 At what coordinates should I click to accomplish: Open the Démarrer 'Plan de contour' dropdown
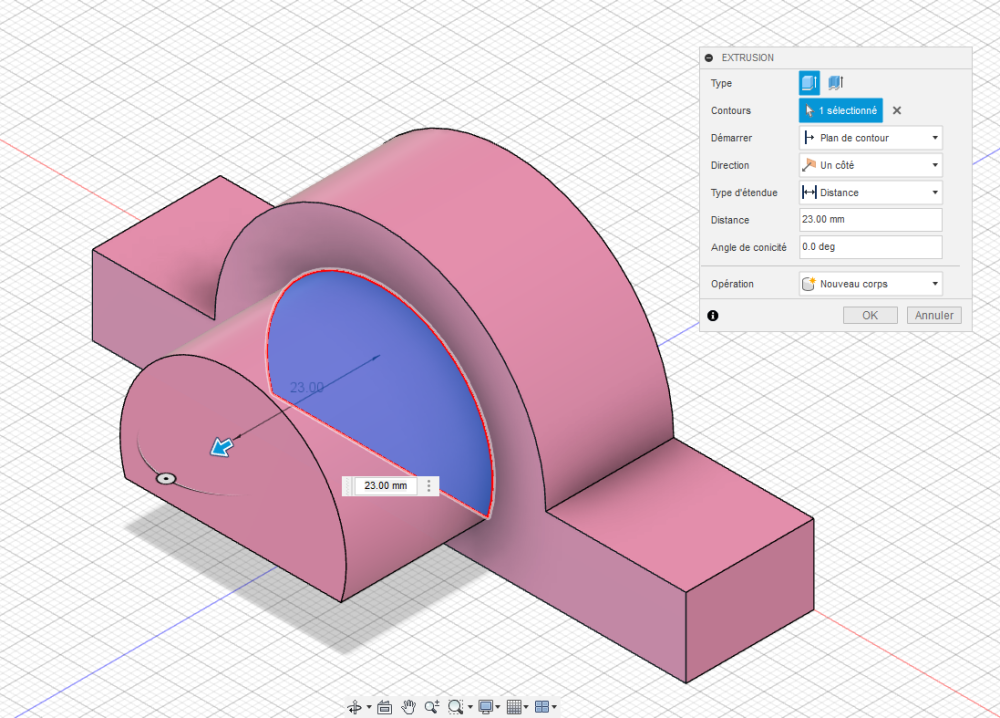point(871,138)
